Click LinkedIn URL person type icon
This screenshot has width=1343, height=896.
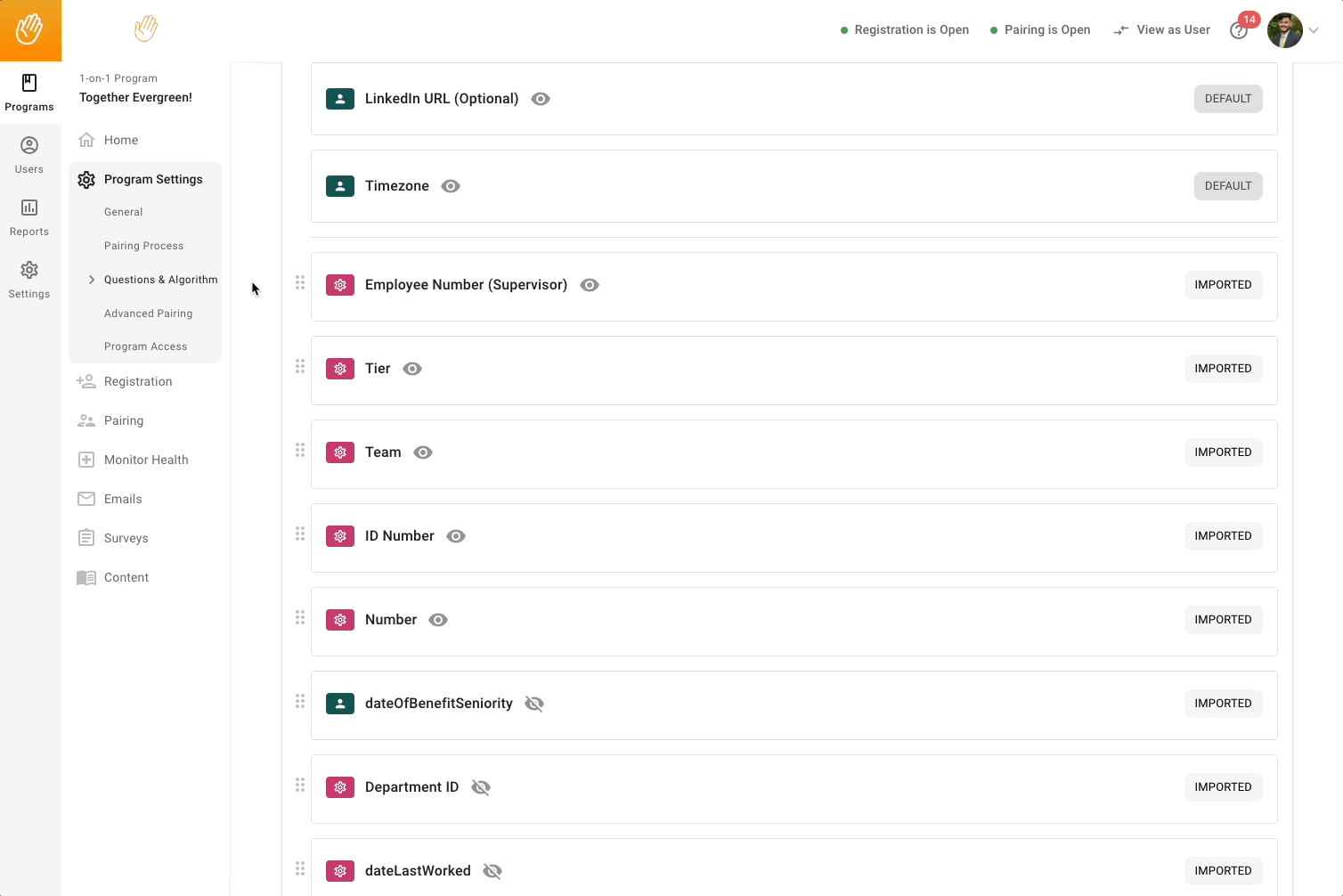tap(340, 99)
